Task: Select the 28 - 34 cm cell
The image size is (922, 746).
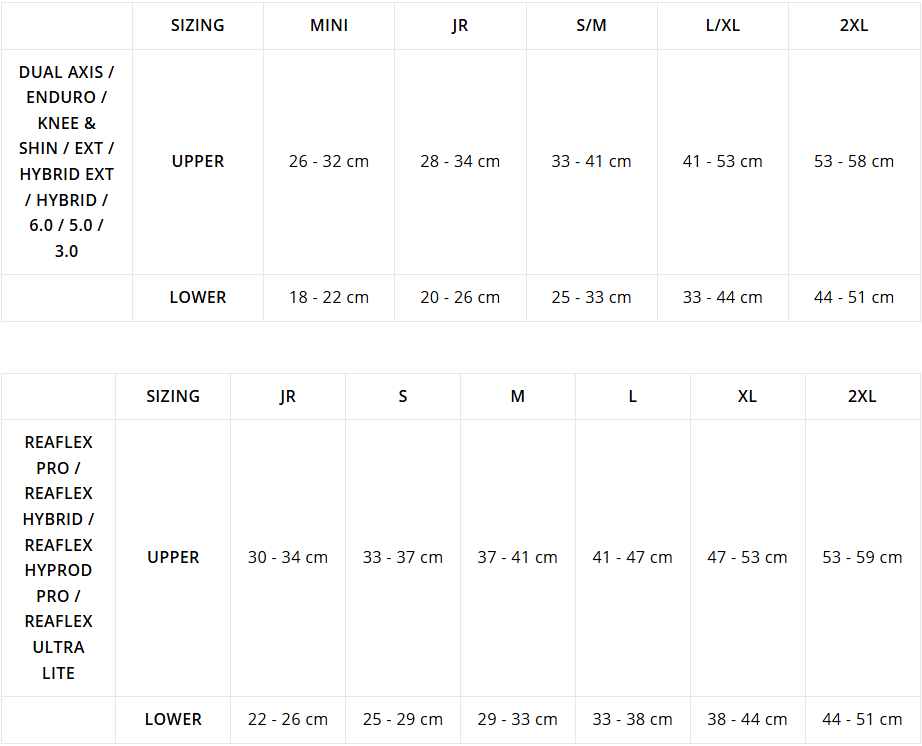Action: pyautogui.click(x=460, y=161)
